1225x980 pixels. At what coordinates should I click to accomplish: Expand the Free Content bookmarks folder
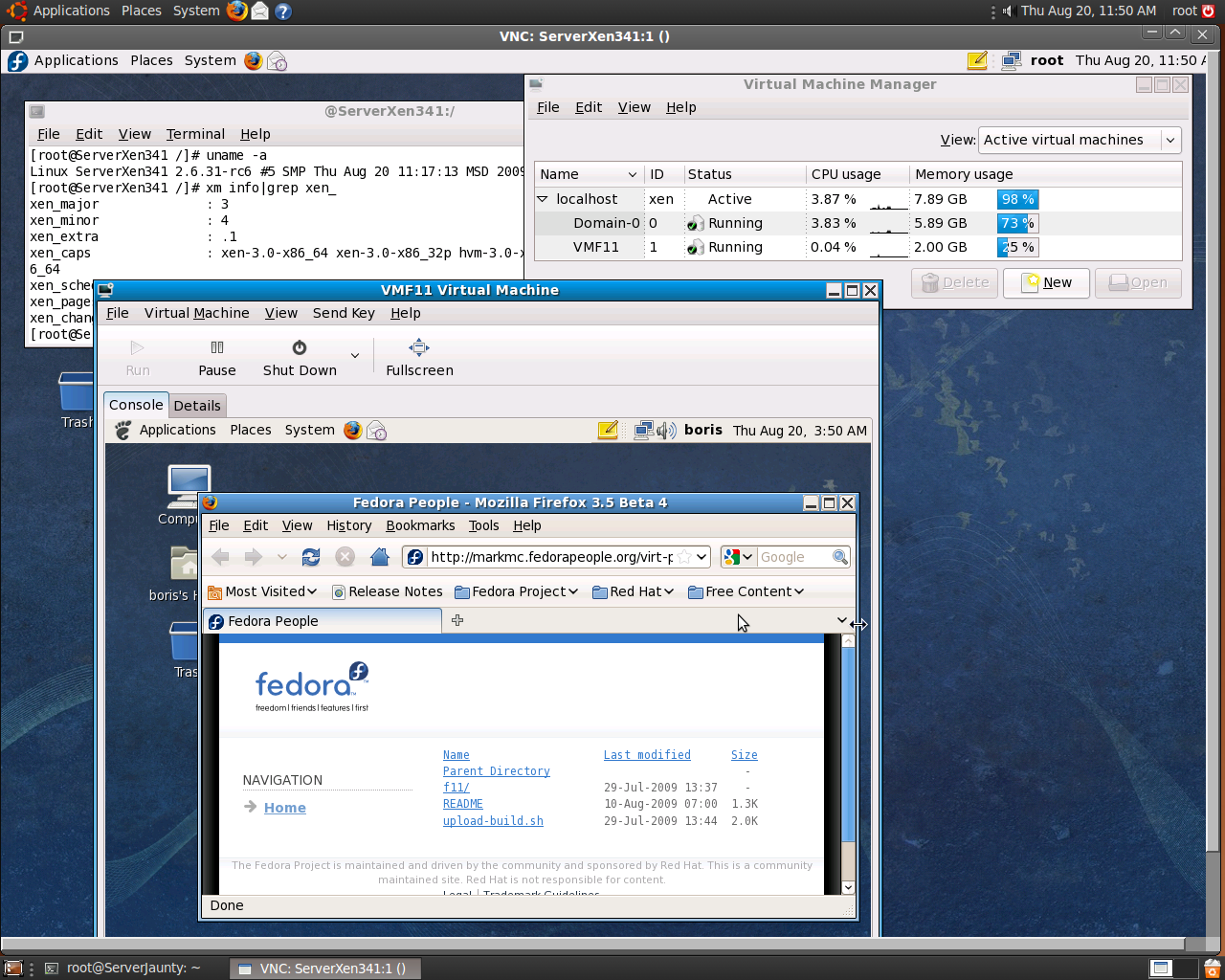click(x=746, y=591)
